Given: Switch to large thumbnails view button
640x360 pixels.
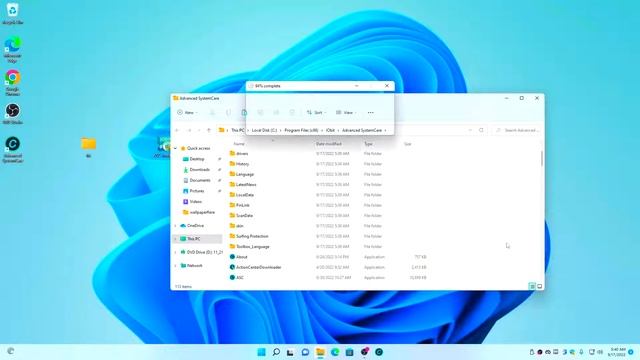Looking at the screenshot, I should 540,287.
